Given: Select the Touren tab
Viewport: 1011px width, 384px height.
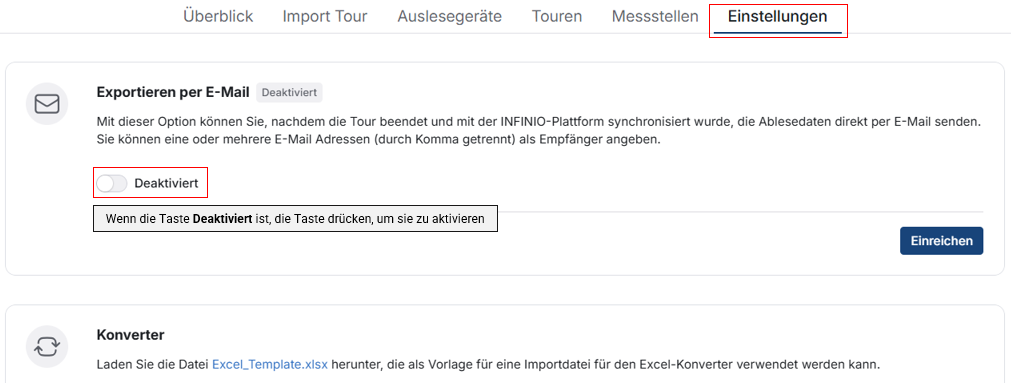Looking at the screenshot, I should coord(557,16).
